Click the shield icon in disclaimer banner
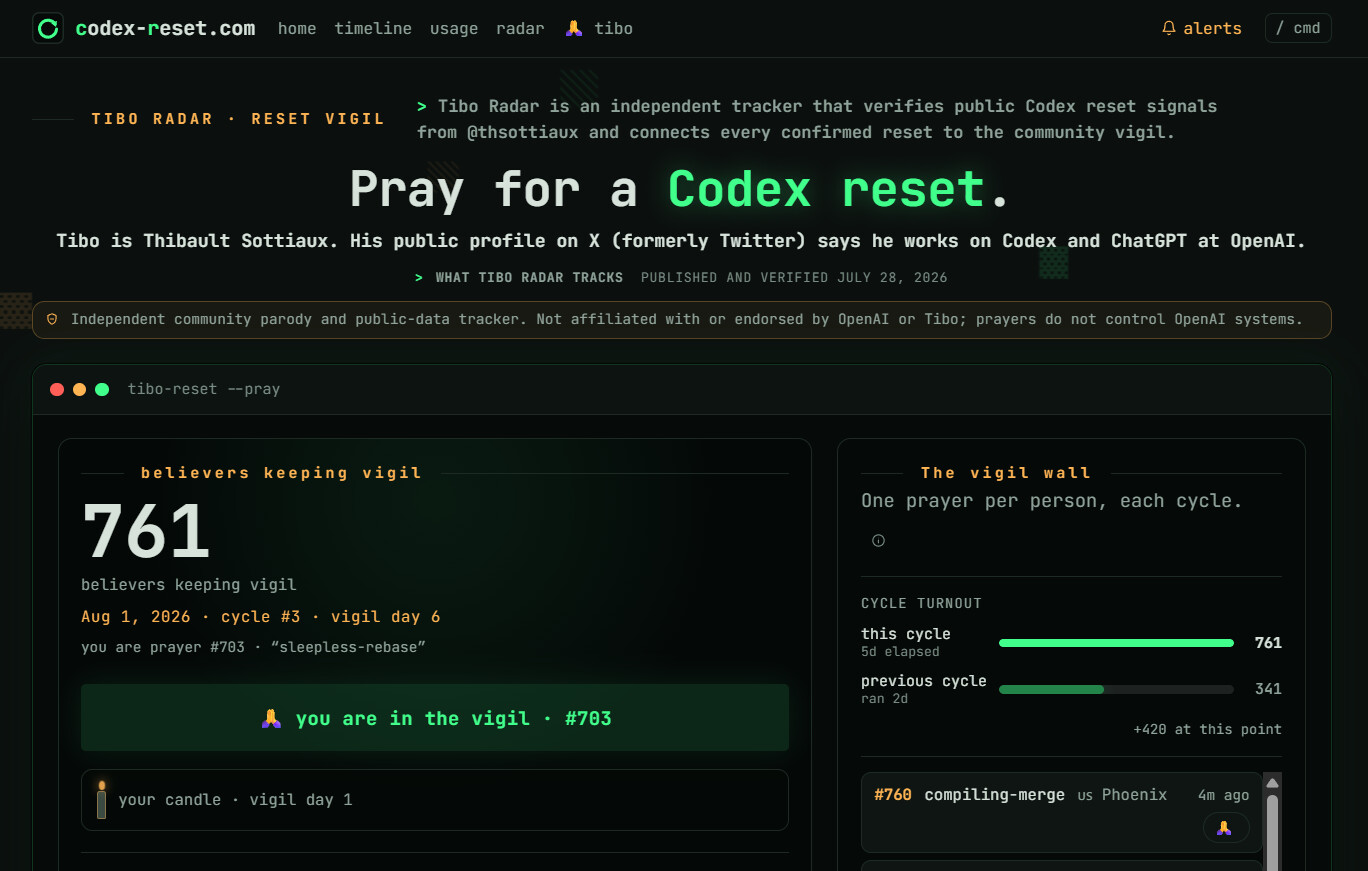The image size is (1368, 871). (52, 319)
